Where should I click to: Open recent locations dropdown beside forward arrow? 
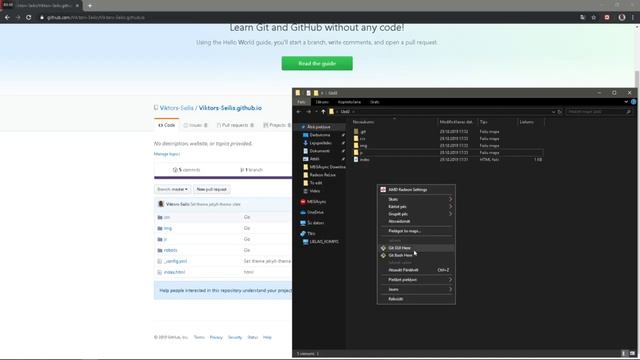tap(316, 111)
